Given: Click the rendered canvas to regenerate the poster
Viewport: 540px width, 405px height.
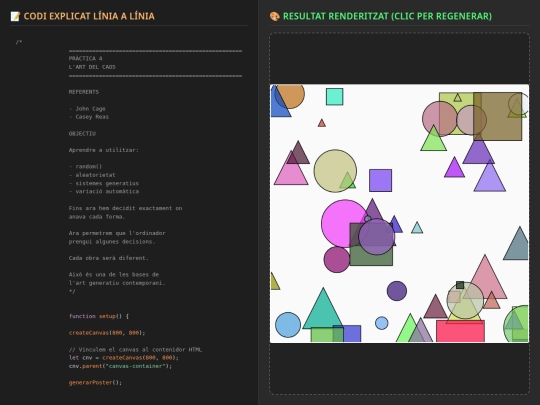Looking at the screenshot, I should point(399,214).
